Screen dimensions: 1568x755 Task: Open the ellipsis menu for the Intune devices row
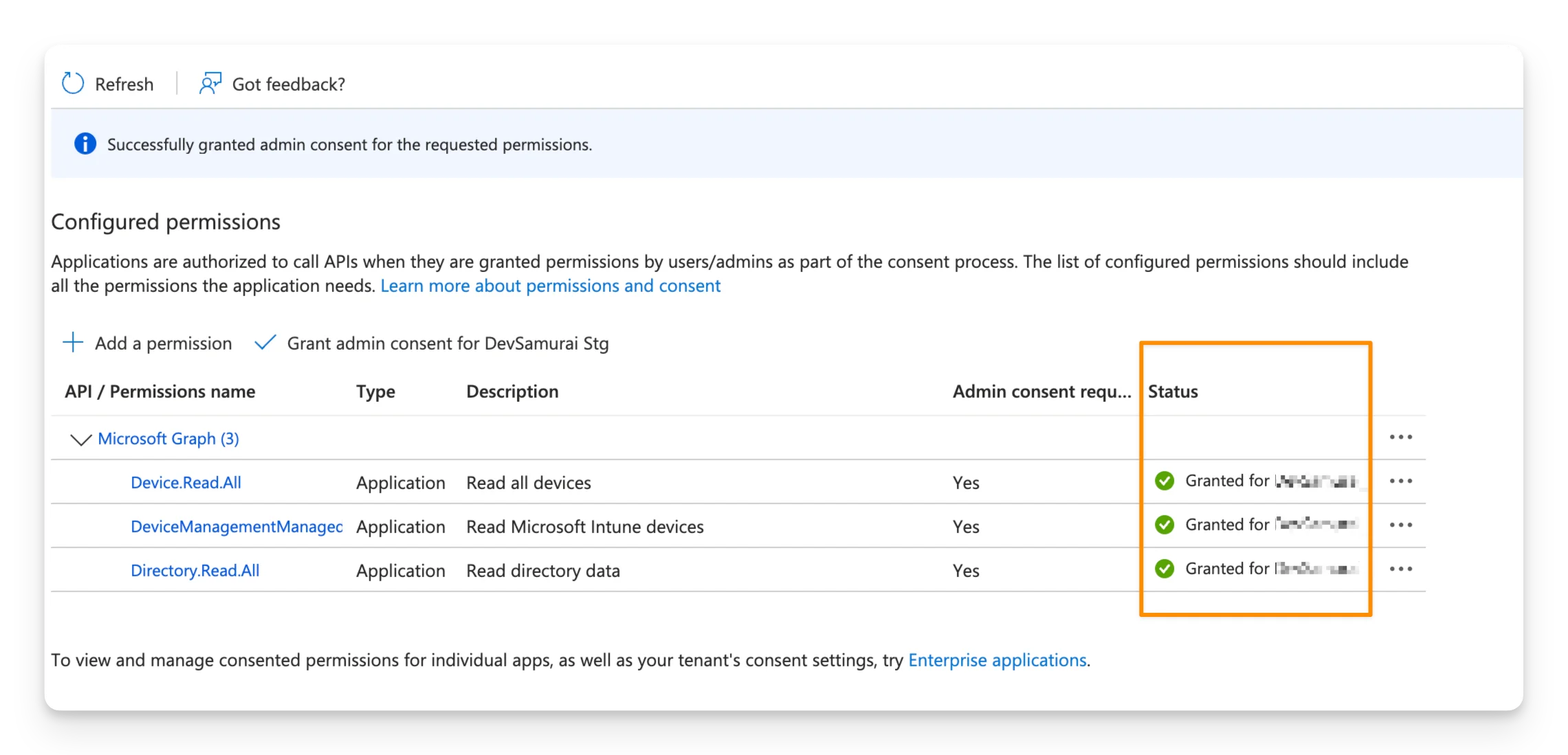coord(1400,525)
